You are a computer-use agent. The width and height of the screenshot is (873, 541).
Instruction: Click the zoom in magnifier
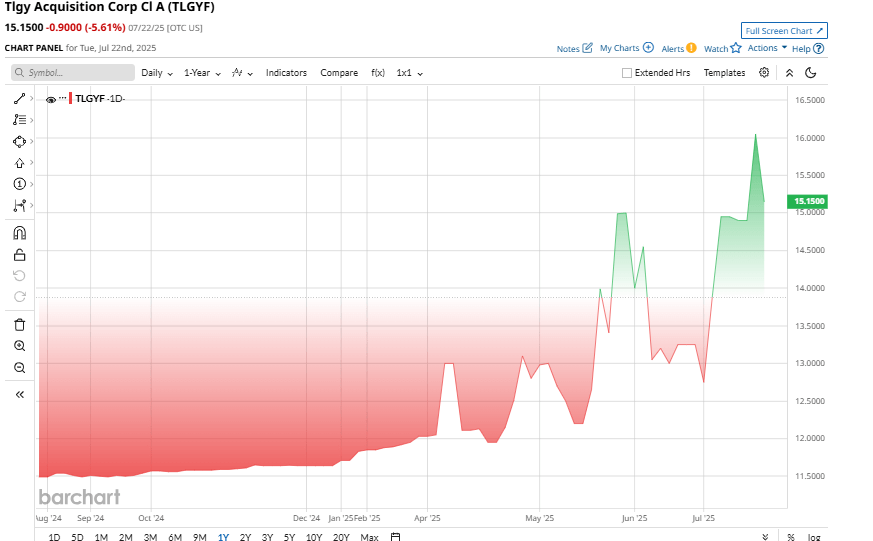[19, 346]
